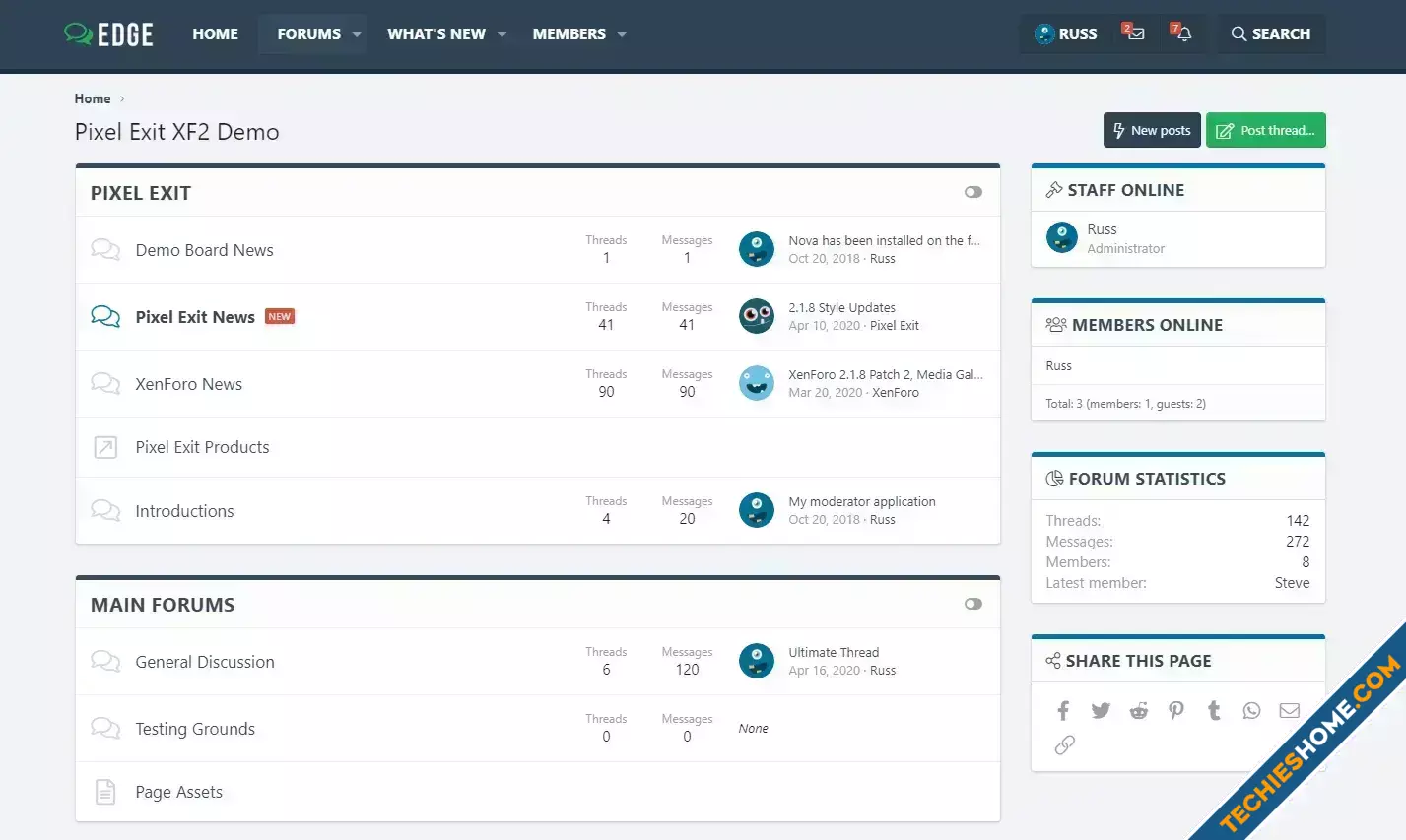
Task: Collapse the Pixel Exit category toggle
Action: click(973, 192)
